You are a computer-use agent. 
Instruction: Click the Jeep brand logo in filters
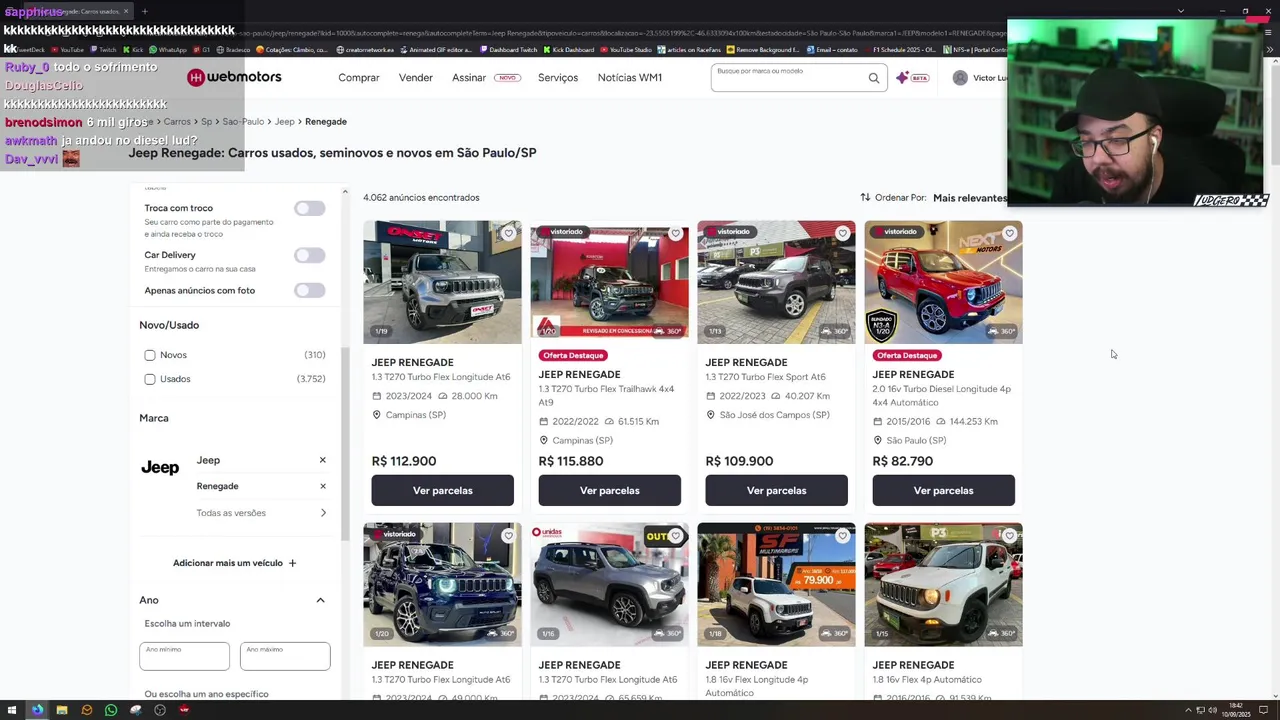pos(160,467)
